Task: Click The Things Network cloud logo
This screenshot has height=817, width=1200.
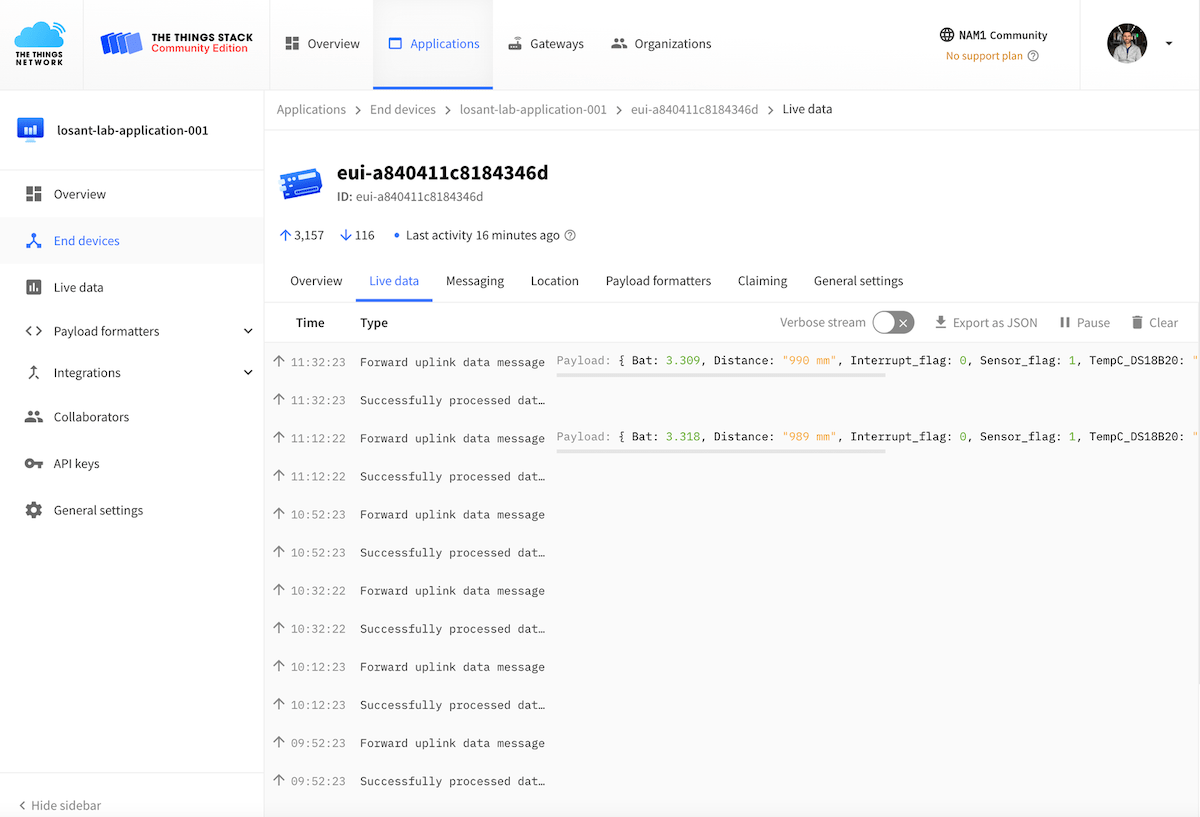Action: point(40,44)
